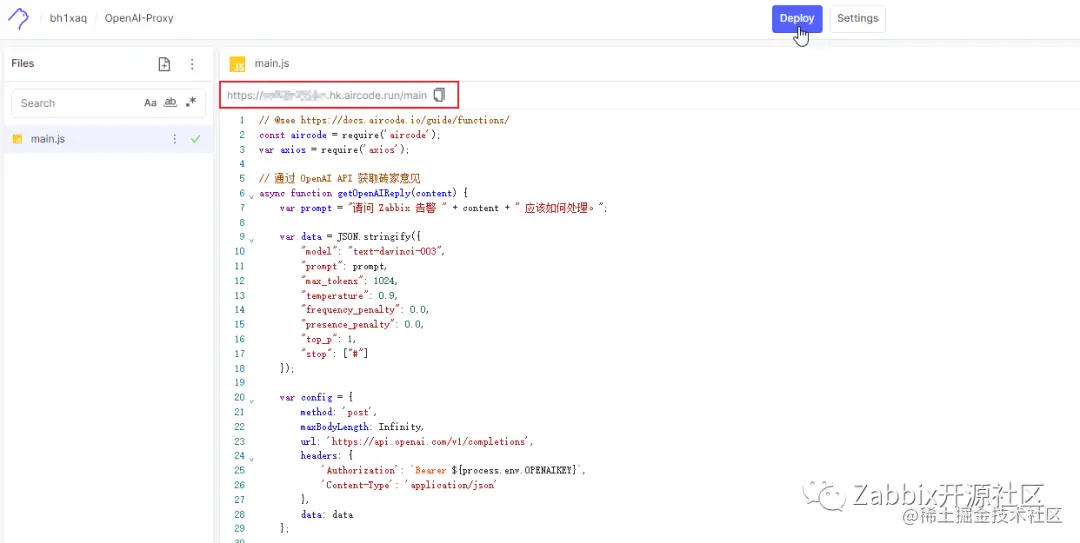Screen dimensions: 1080x543
Task: Open the bh1xaq breadcrumb
Action: [68, 19]
